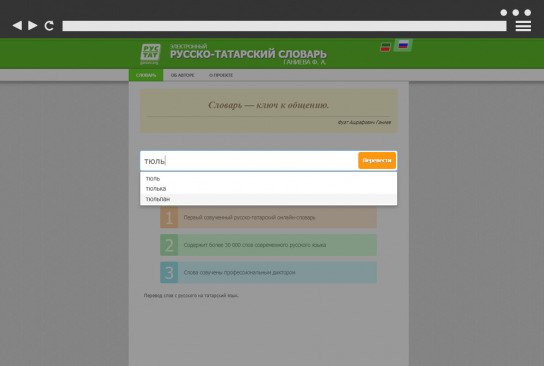
Task: Click the number 1 feature block
Action: [269, 218]
